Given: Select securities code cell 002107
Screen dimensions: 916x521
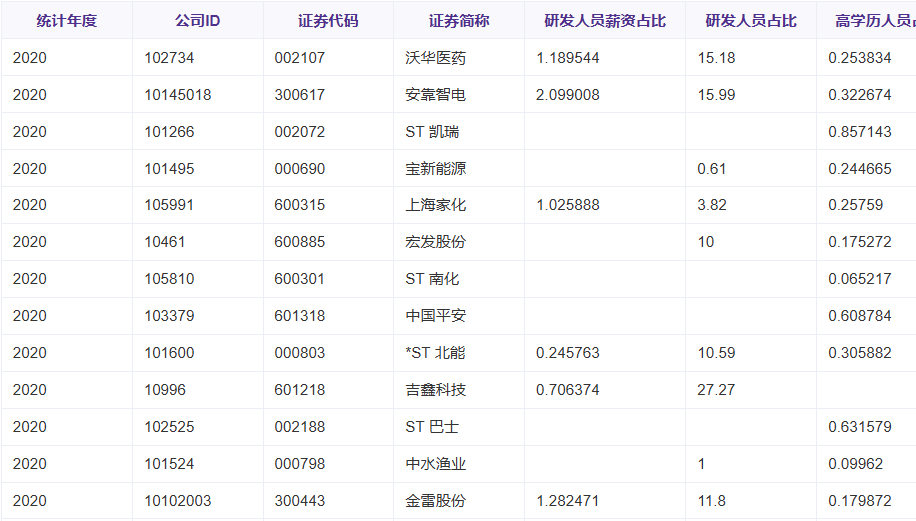Looking at the screenshot, I should point(328,58).
